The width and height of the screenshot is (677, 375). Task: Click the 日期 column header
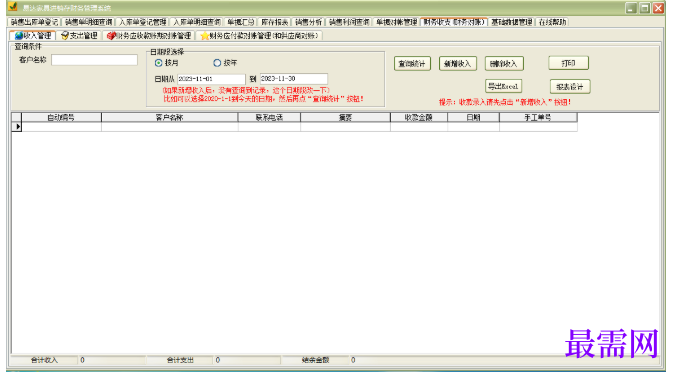pos(474,117)
